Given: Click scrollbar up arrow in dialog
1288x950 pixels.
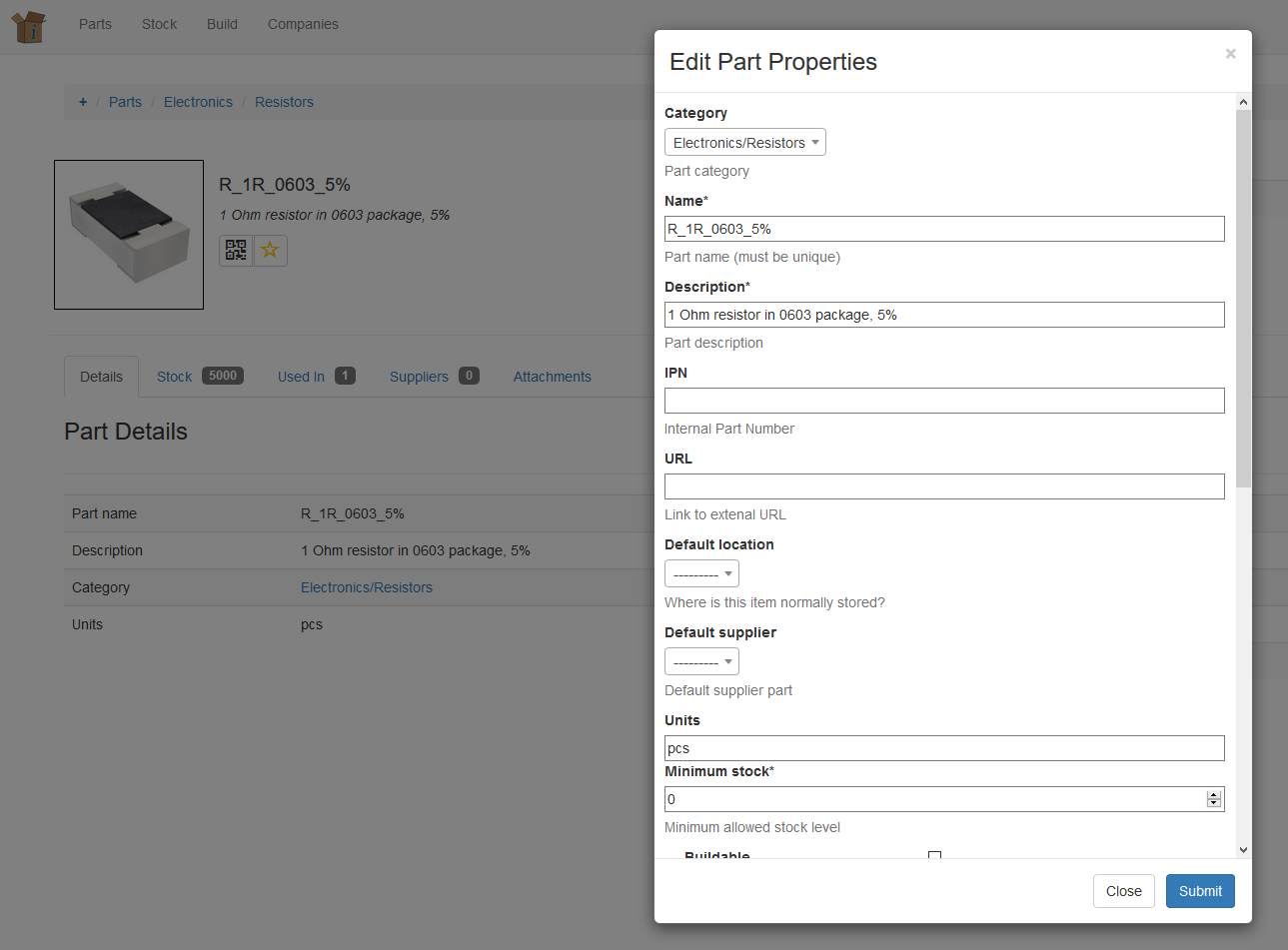Looking at the screenshot, I should click(x=1243, y=102).
